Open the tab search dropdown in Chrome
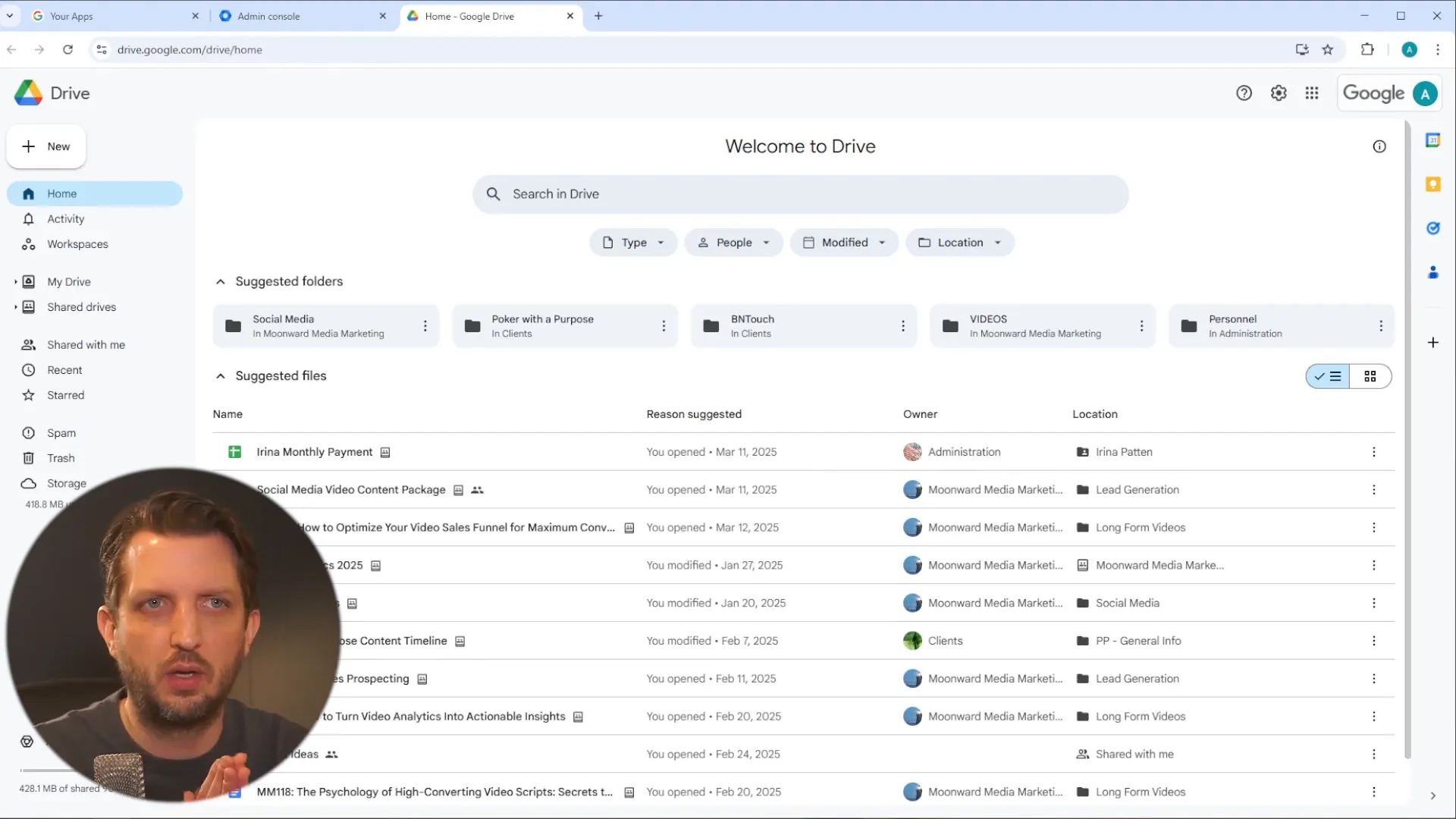 (x=10, y=16)
